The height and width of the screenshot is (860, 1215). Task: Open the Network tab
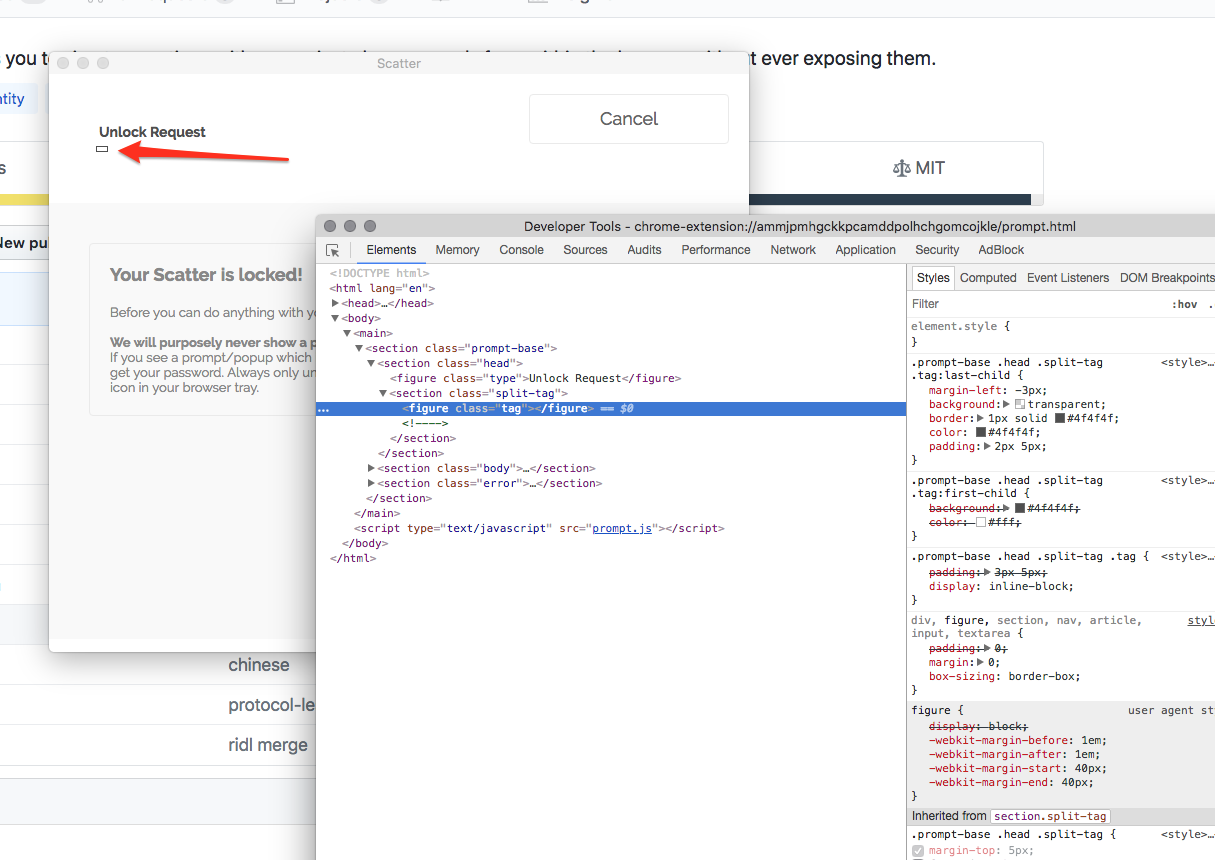pyautogui.click(x=793, y=250)
